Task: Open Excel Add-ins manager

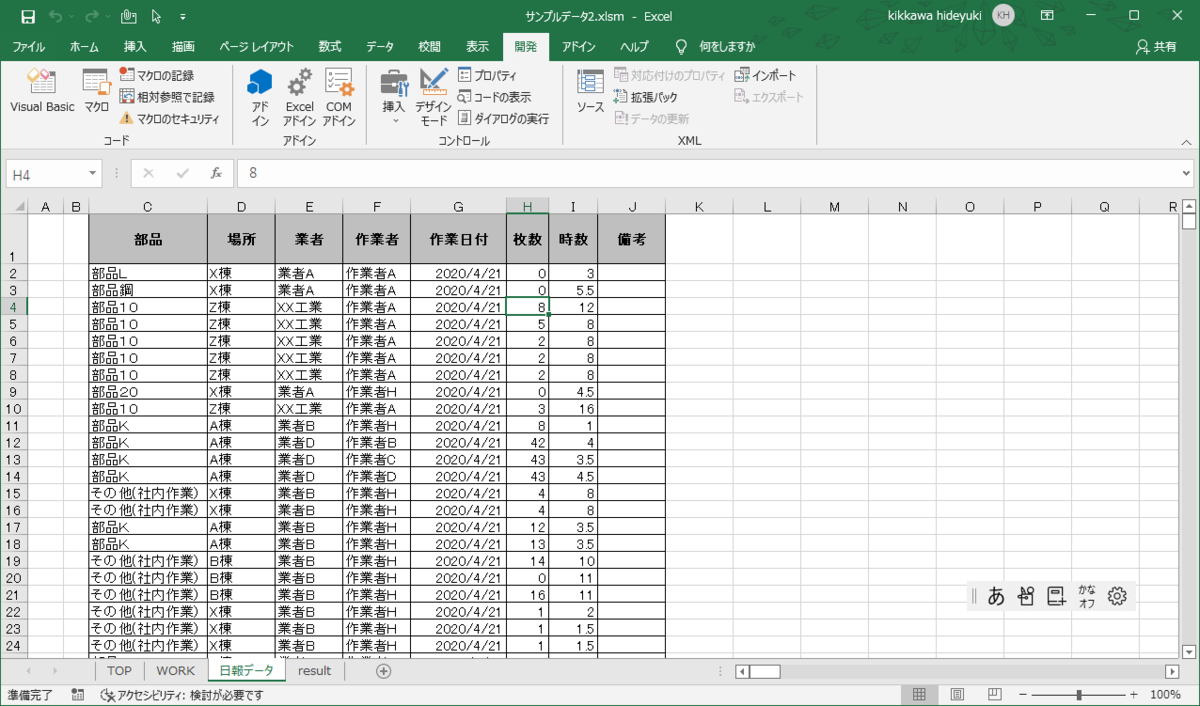Action: [299, 97]
